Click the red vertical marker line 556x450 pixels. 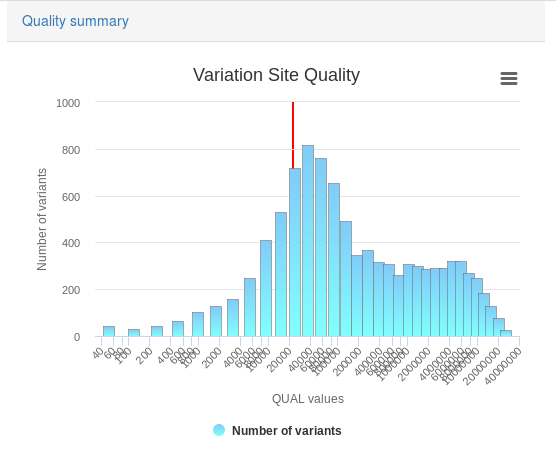point(293,135)
